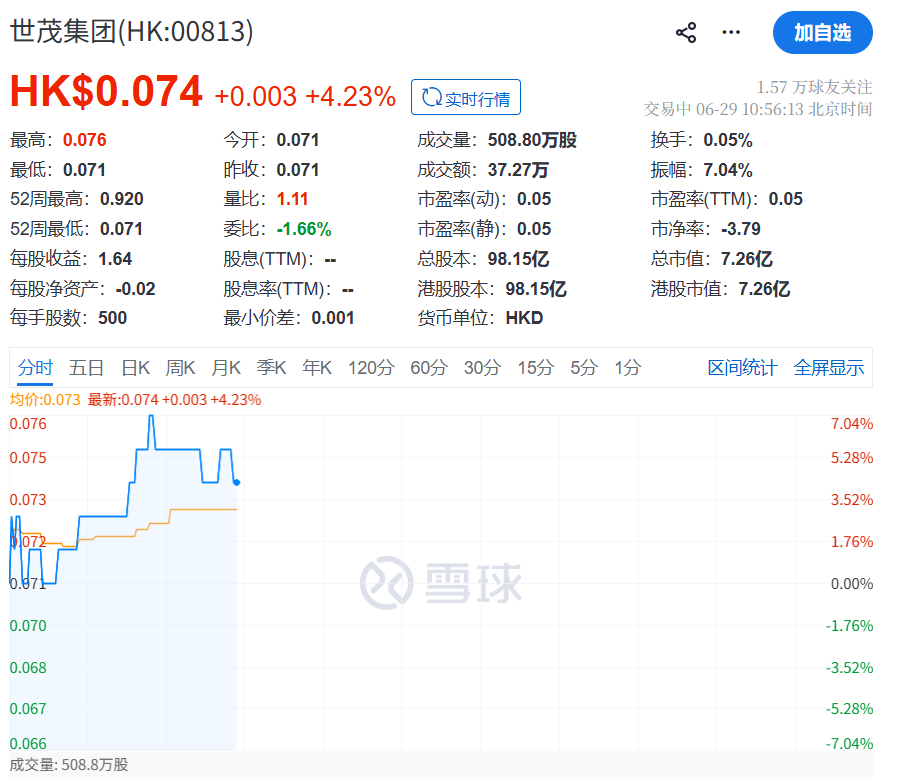Click the 成交量: 508.8万股 label below chart
This screenshot has width=905, height=777.
[69, 765]
